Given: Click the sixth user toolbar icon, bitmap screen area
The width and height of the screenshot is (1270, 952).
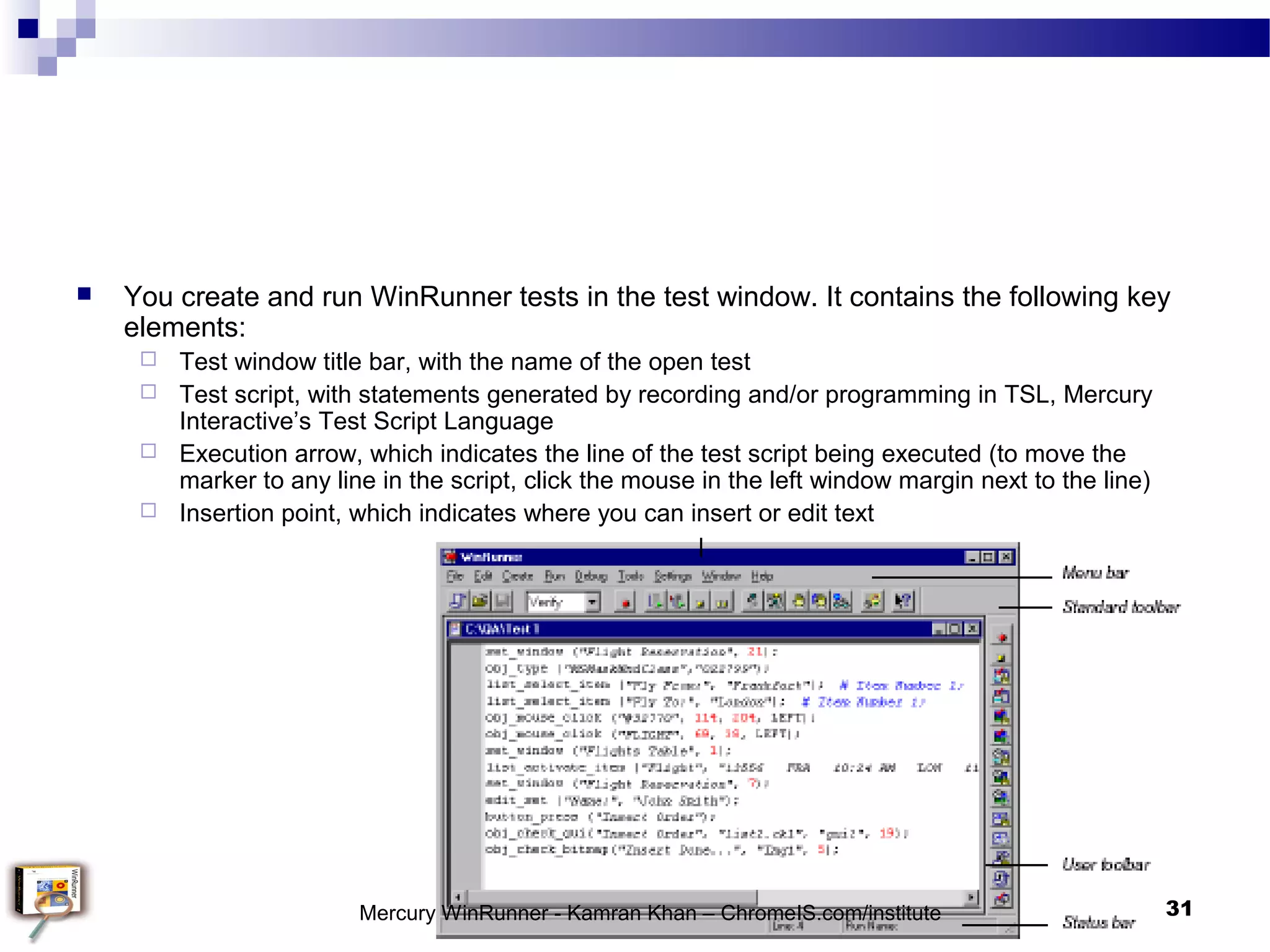Looking at the screenshot, I should click(1001, 737).
